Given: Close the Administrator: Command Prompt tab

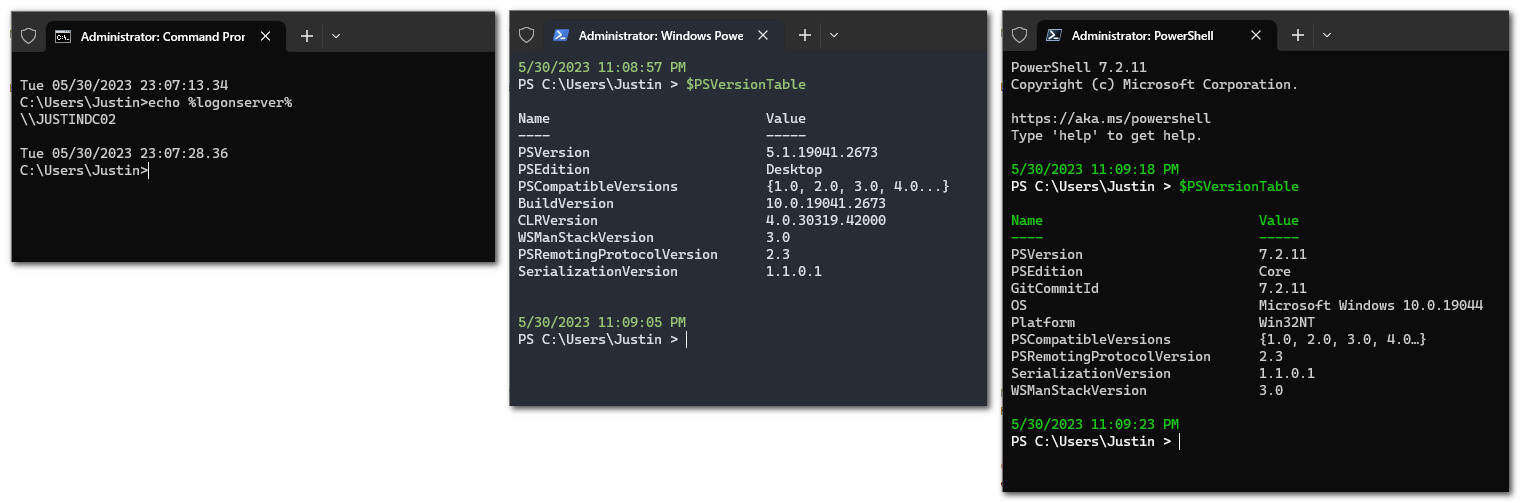Looking at the screenshot, I should point(266,36).
